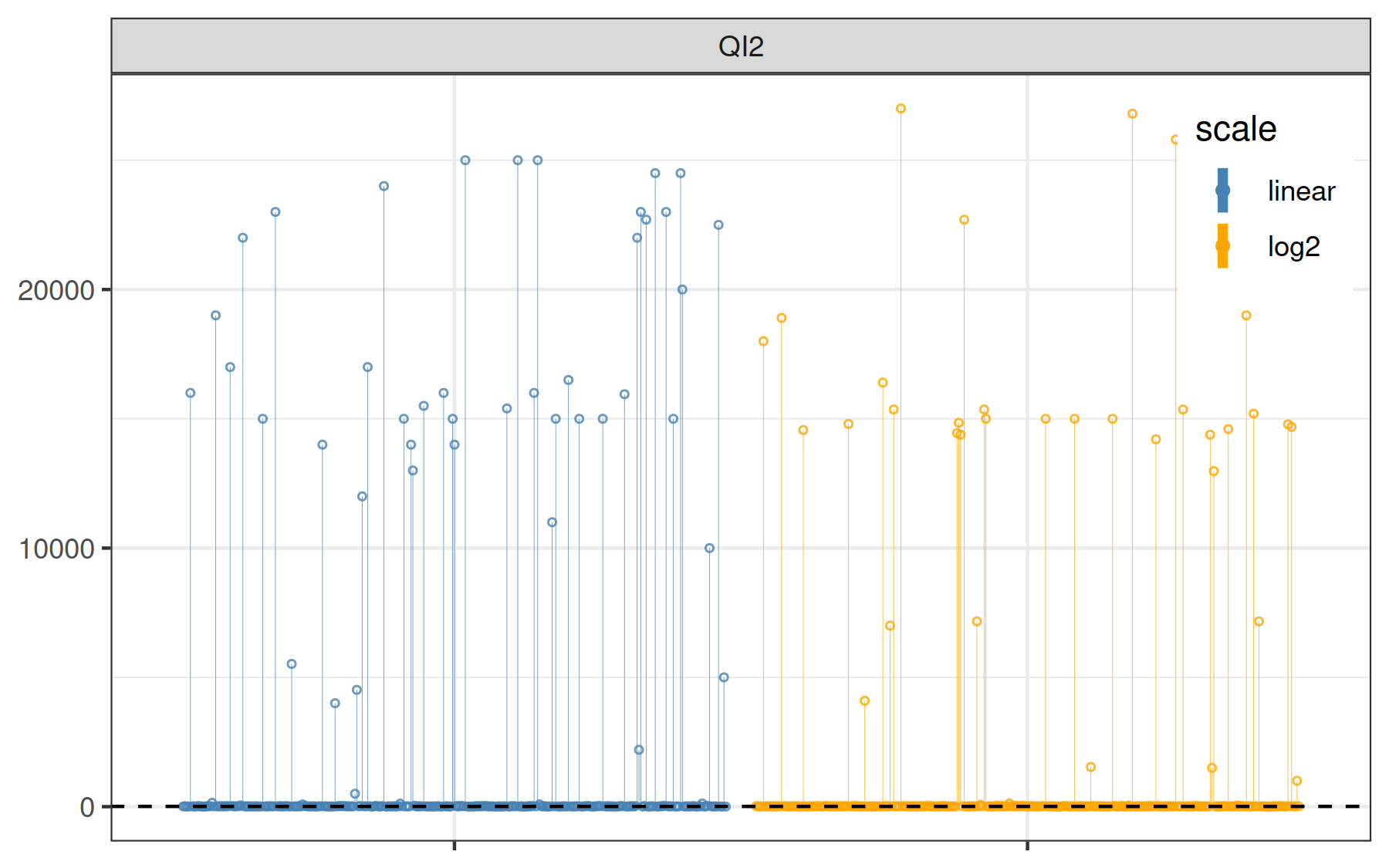
Task: Select the blue point on the 20000 gridline
Action: tap(682, 290)
